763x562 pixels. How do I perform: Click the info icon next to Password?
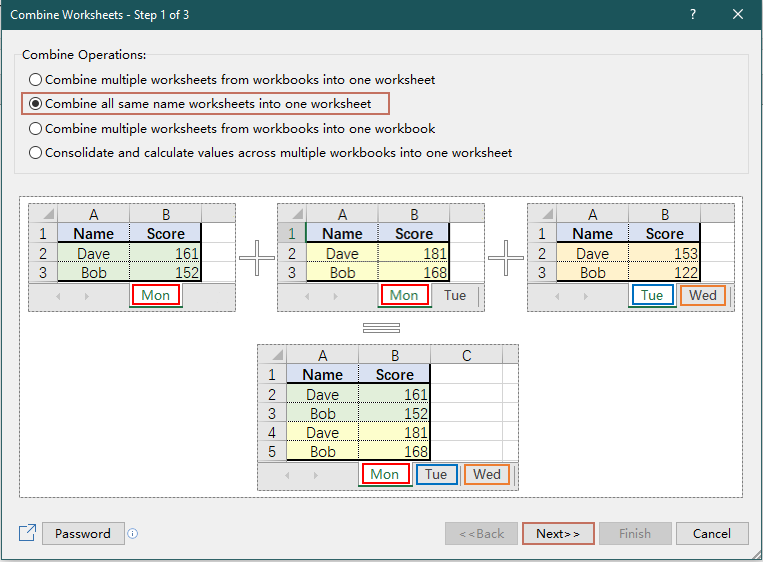[133, 534]
